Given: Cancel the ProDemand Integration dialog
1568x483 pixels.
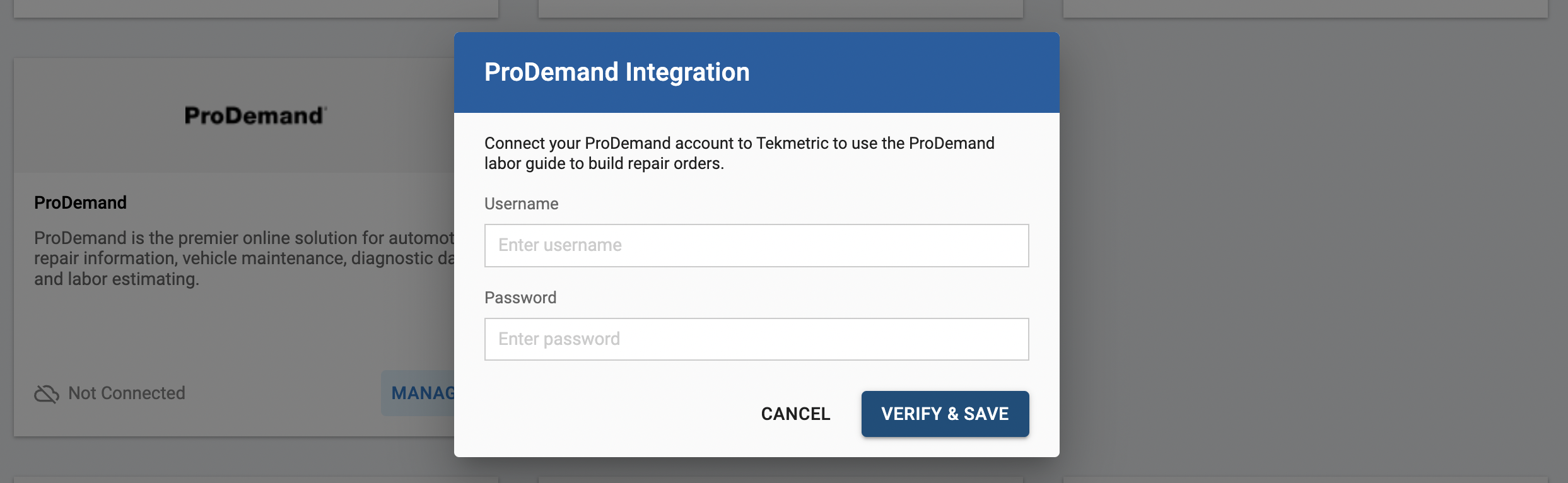Looking at the screenshot, I should 795,414.
